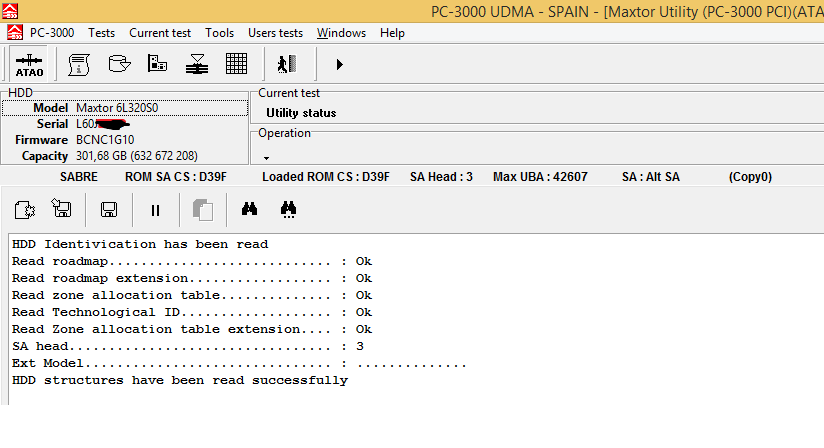
Task: Open the Windows menu
Action: coord(341,33)
